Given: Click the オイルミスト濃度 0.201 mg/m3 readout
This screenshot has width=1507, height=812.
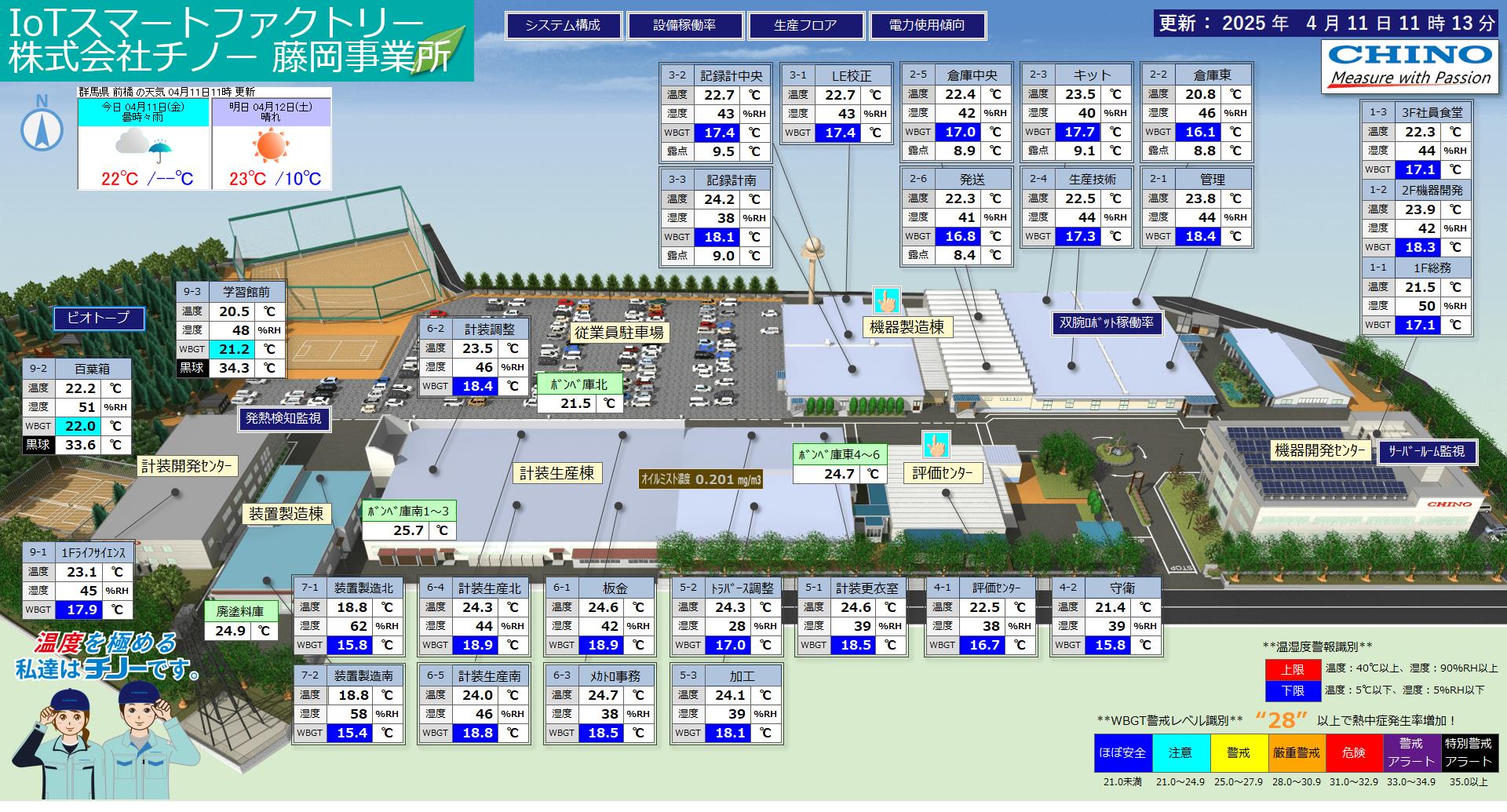Looking at the screenshot, I should [701, 479].
